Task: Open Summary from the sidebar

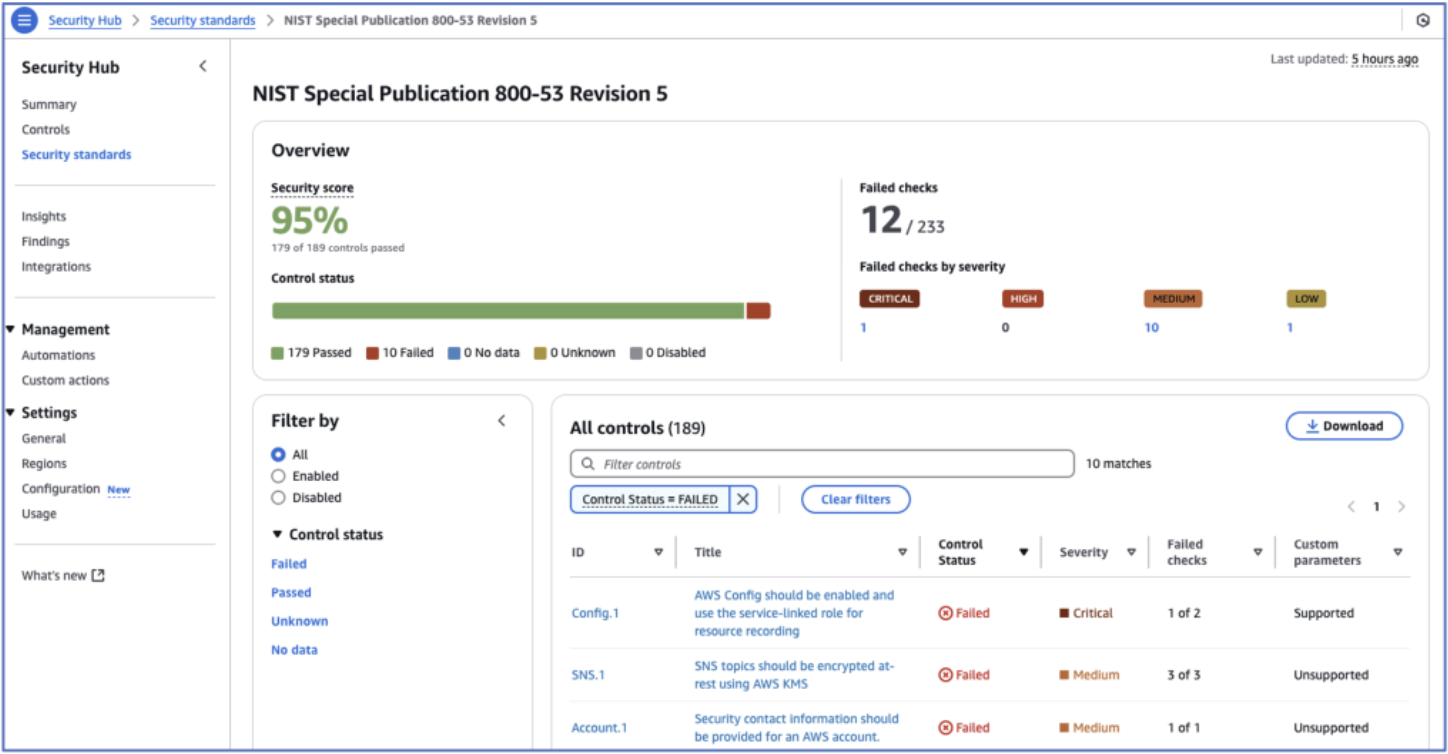Action: tap(49, 104)
